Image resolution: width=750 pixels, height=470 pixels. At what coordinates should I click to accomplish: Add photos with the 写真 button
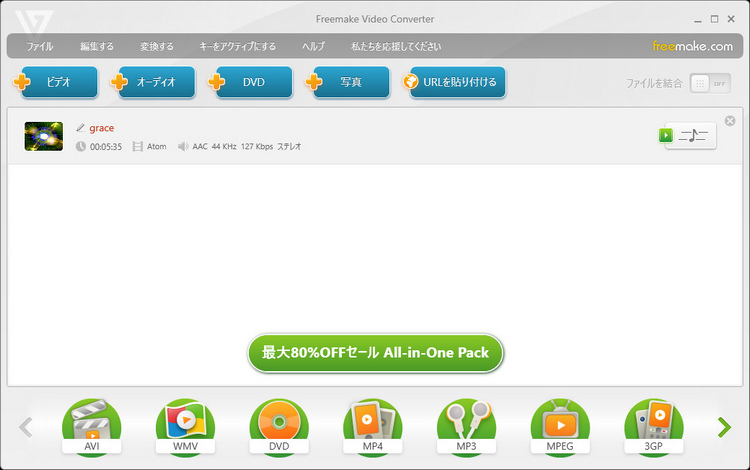pos(348,82)
